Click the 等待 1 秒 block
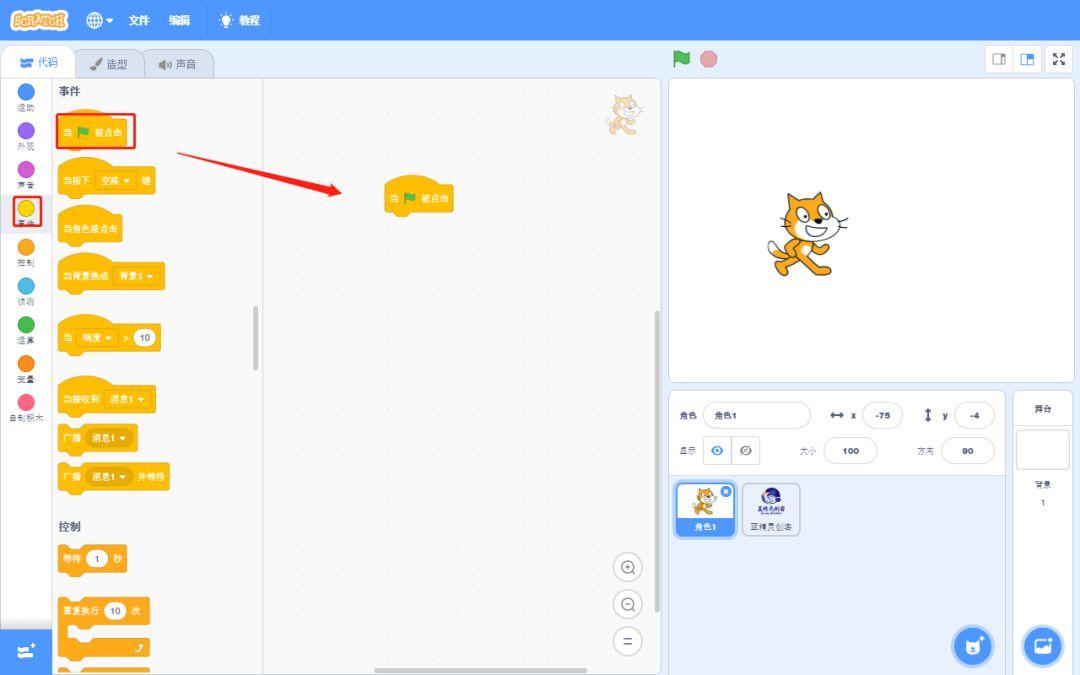This screenshot has width=1080, height=675. coord(92,559)
